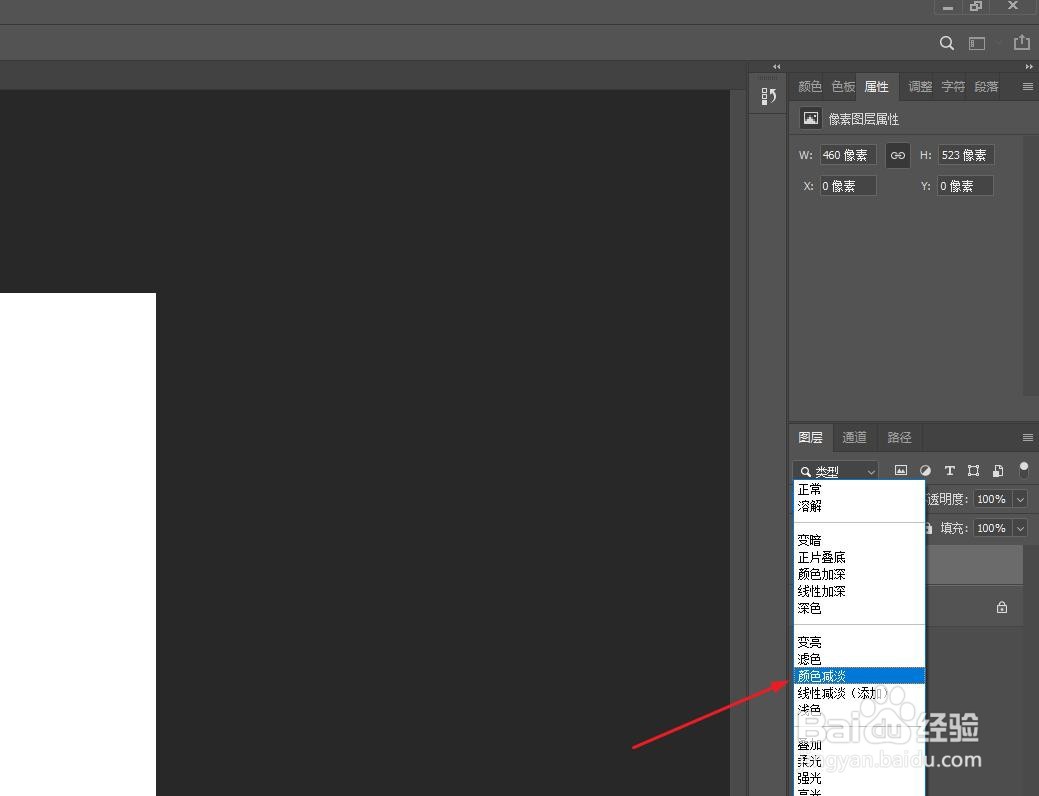This screenshot has width=1039, height=796.
Task: Choose 变暗 blend mode
Action: pos(859,540)
